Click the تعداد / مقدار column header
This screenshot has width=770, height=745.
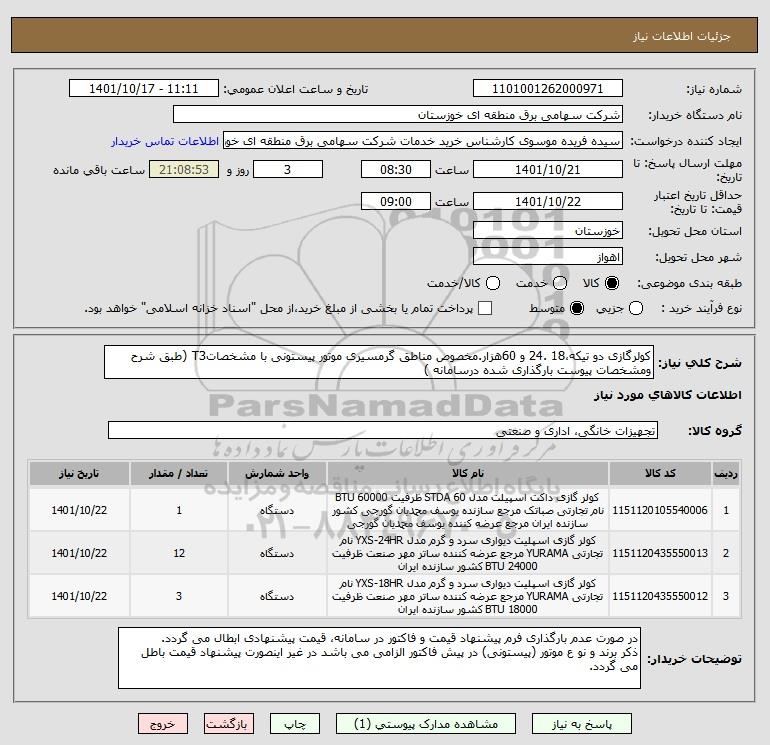click(179, 473)
